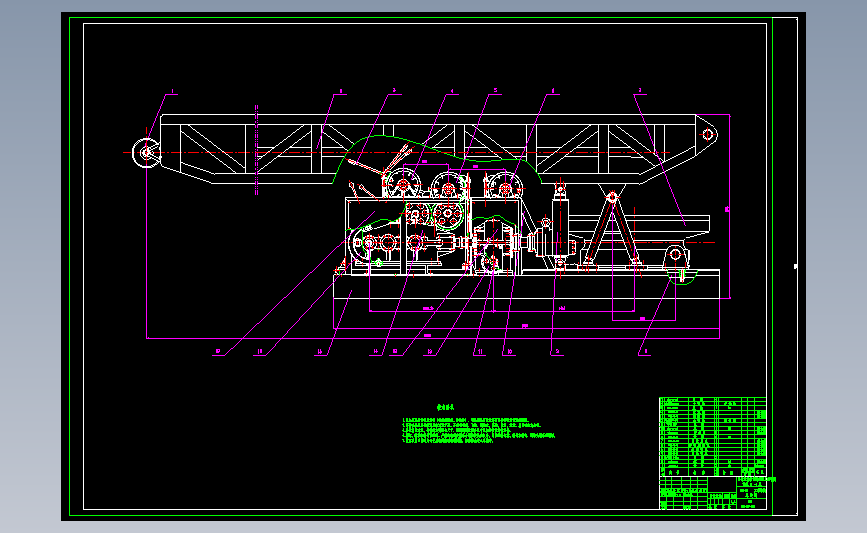Viewport: 867px width, 533px height.
Task: Click part callout number 4 above the drawing
Action: coord(452,91)
